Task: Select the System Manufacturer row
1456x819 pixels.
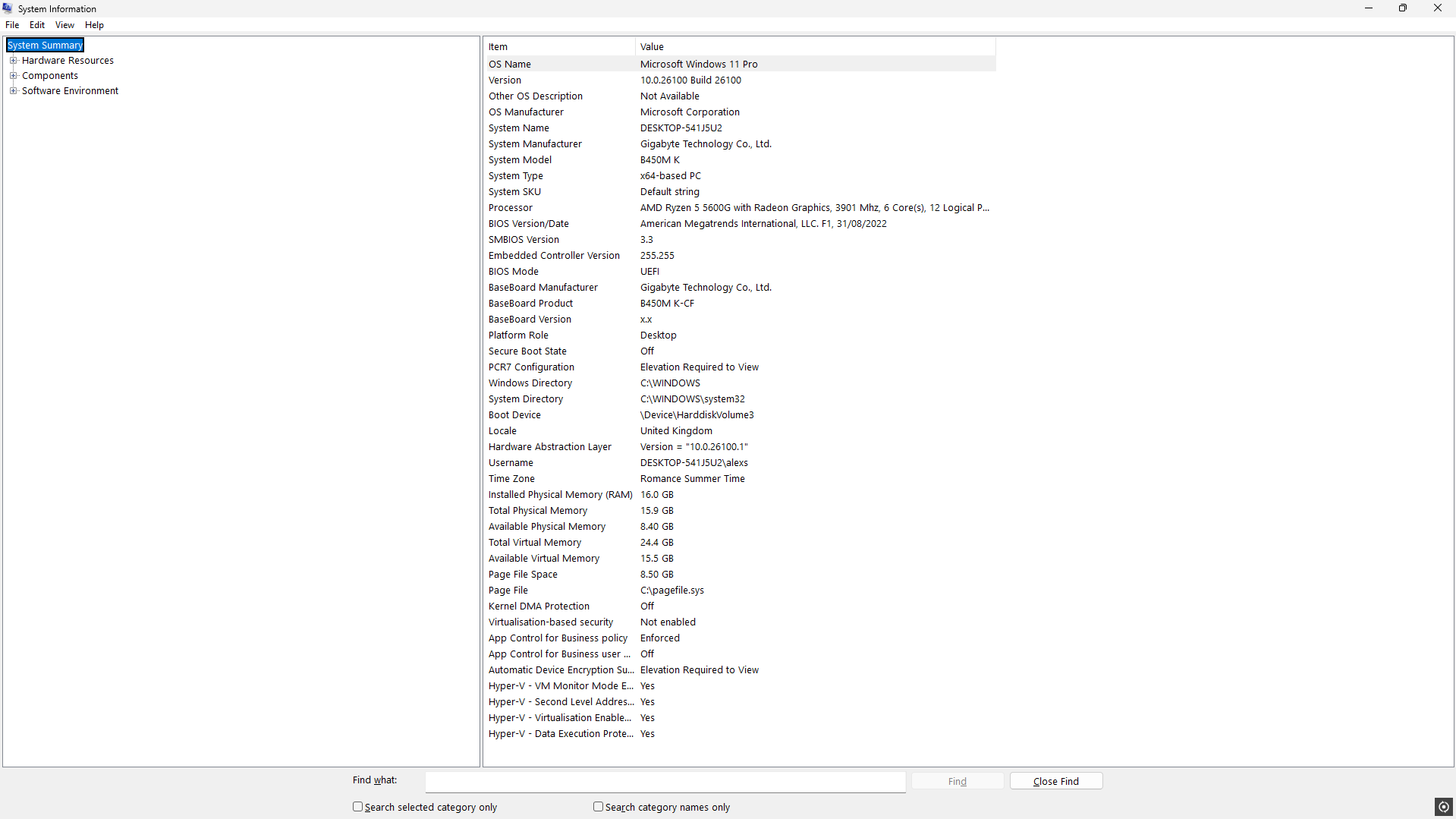Action: pyautogui.click(x=741, y=144)
